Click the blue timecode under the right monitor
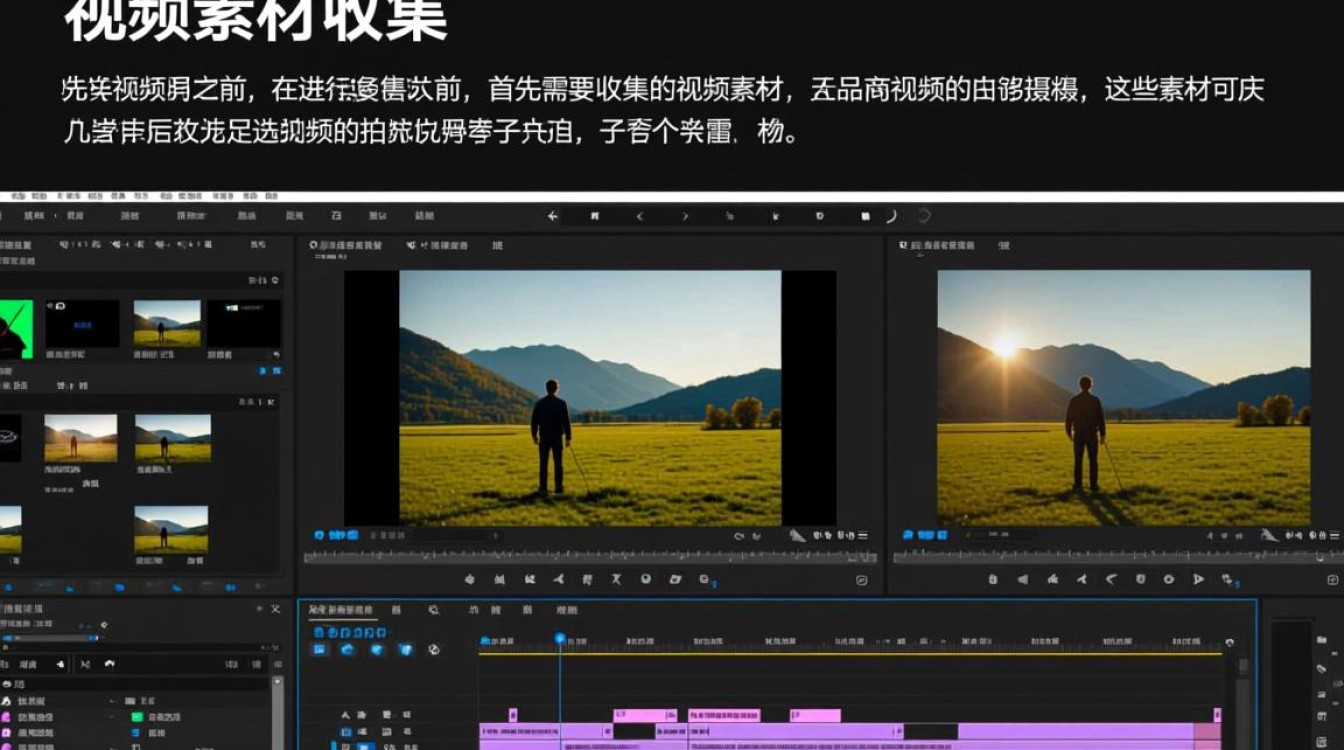This screenshot has width=1344, height=750. pyautogui.click(x=926, y=536)
